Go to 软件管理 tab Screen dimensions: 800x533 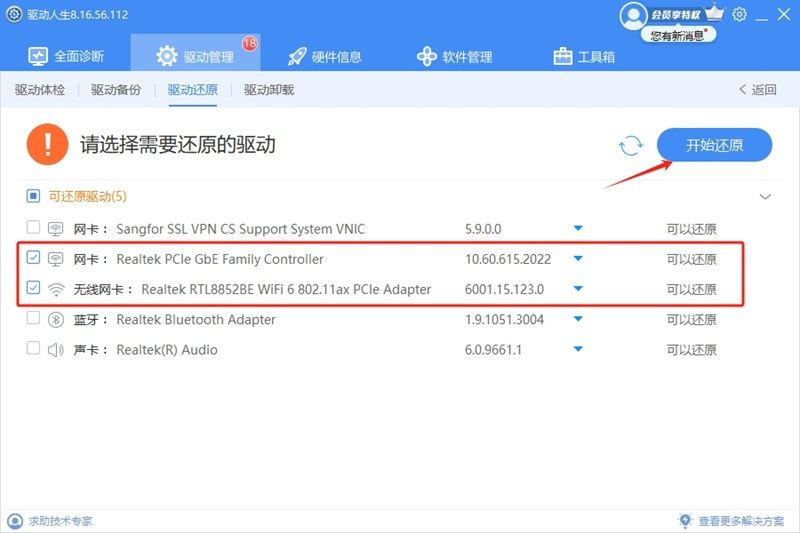[x=455, y=57]
